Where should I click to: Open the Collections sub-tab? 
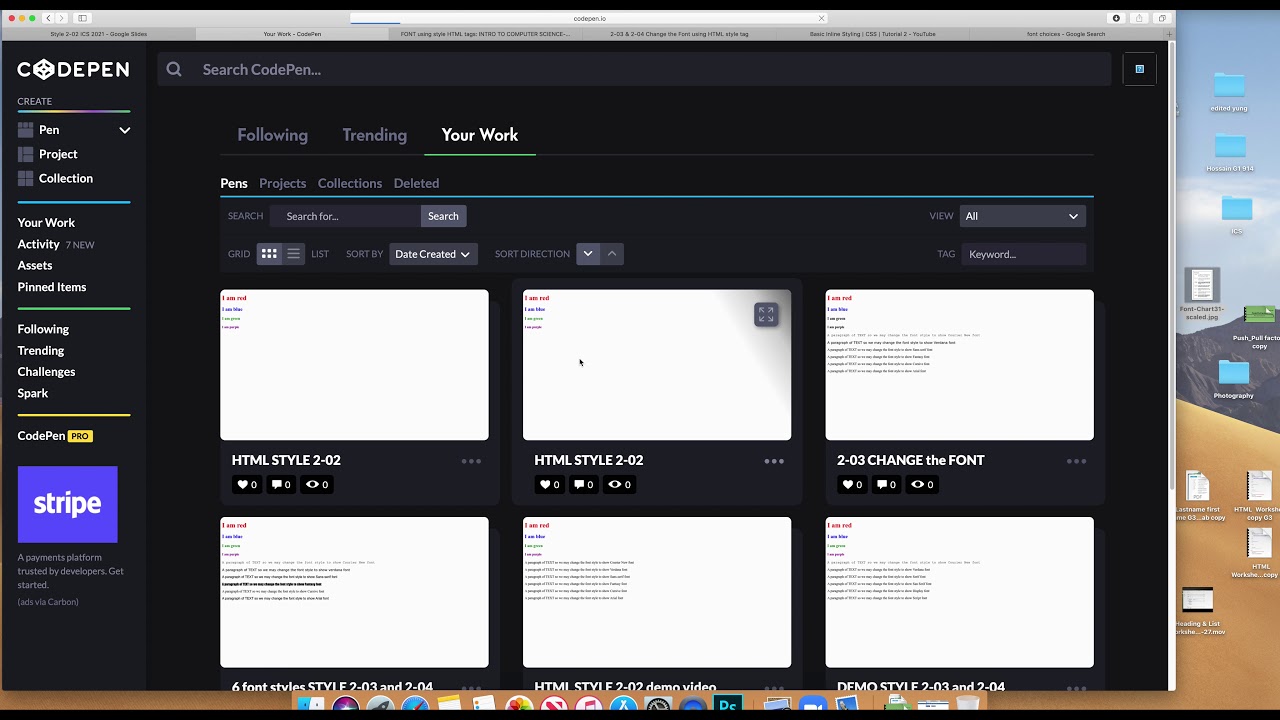pyautogui.click(x=350, y=183)
